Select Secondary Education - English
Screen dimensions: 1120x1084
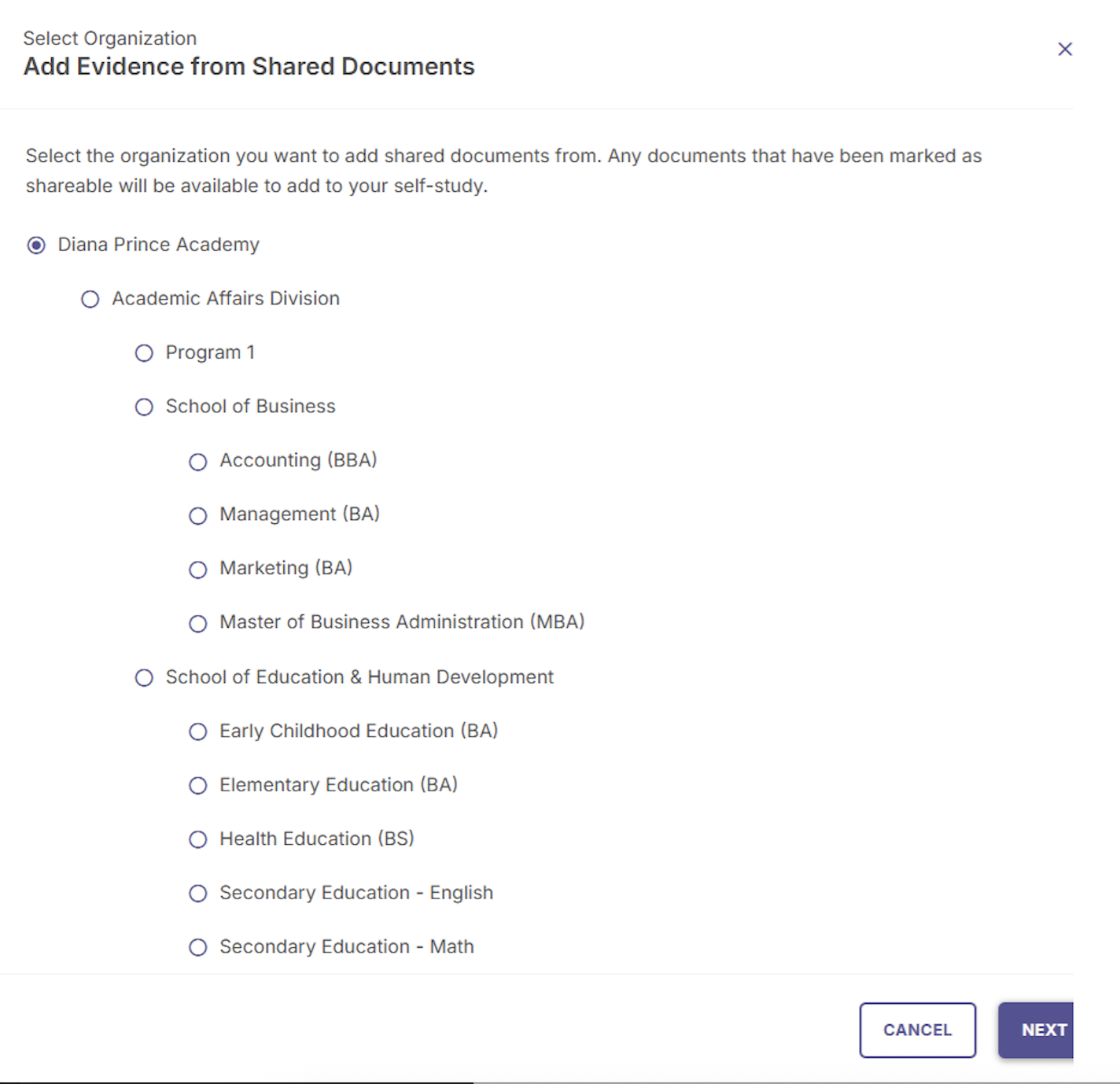click(197, 894)
